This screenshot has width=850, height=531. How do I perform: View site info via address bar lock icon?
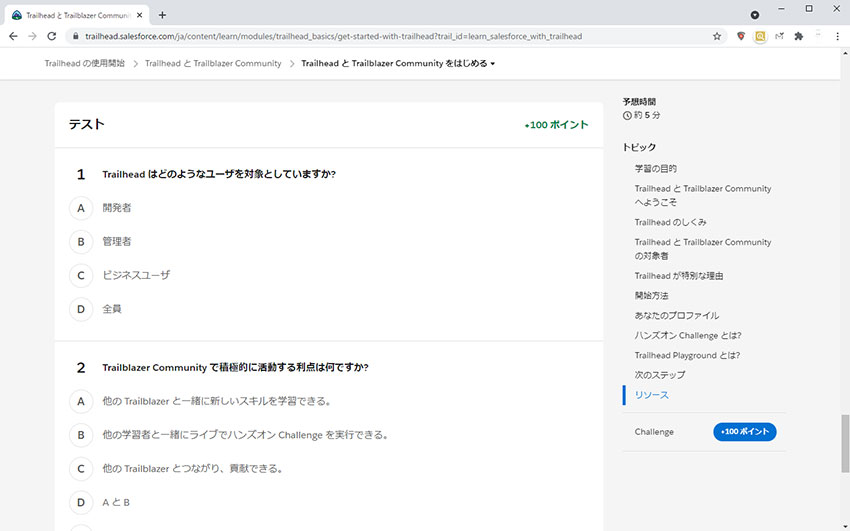(75, 36)
